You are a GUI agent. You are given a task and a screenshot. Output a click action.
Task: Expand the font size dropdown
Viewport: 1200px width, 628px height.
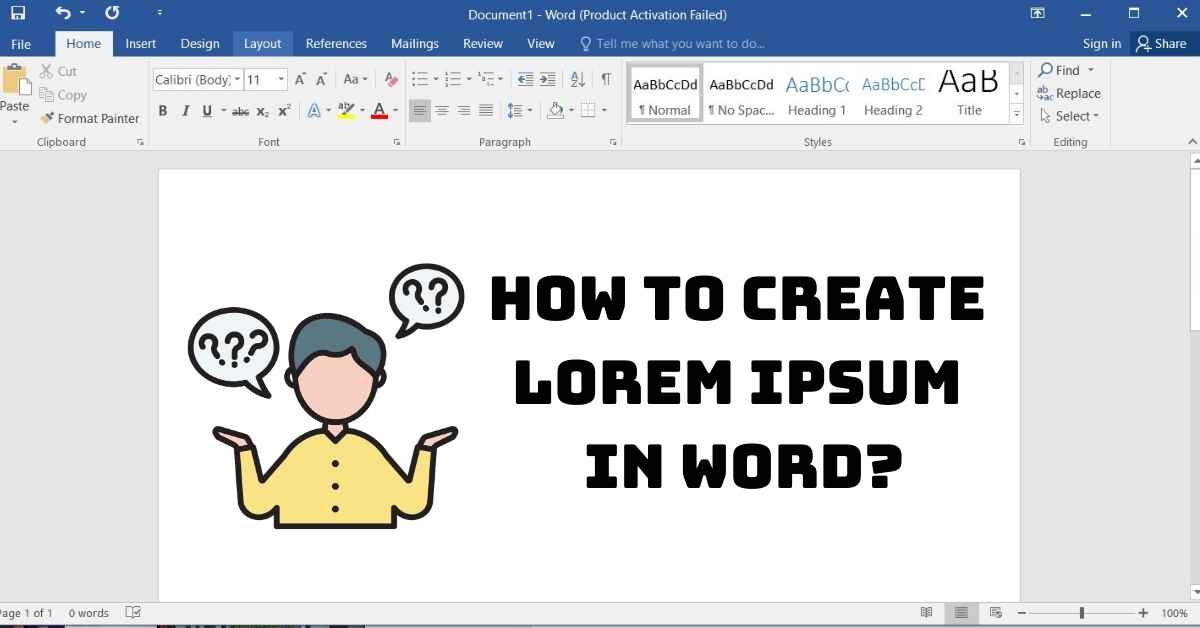281,79
